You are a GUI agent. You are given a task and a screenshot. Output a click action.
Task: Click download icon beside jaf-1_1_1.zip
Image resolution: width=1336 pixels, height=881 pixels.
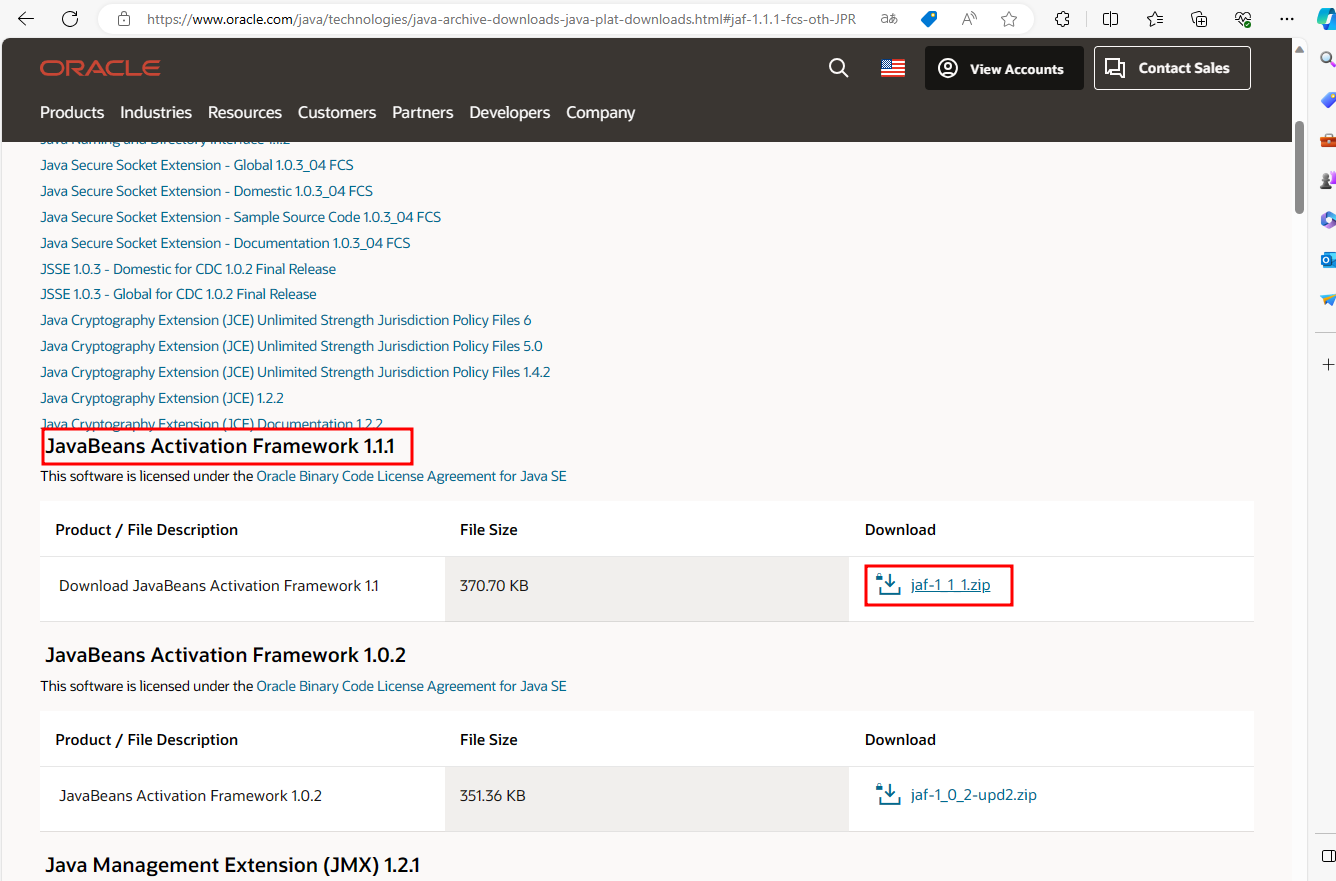[888, 584]
